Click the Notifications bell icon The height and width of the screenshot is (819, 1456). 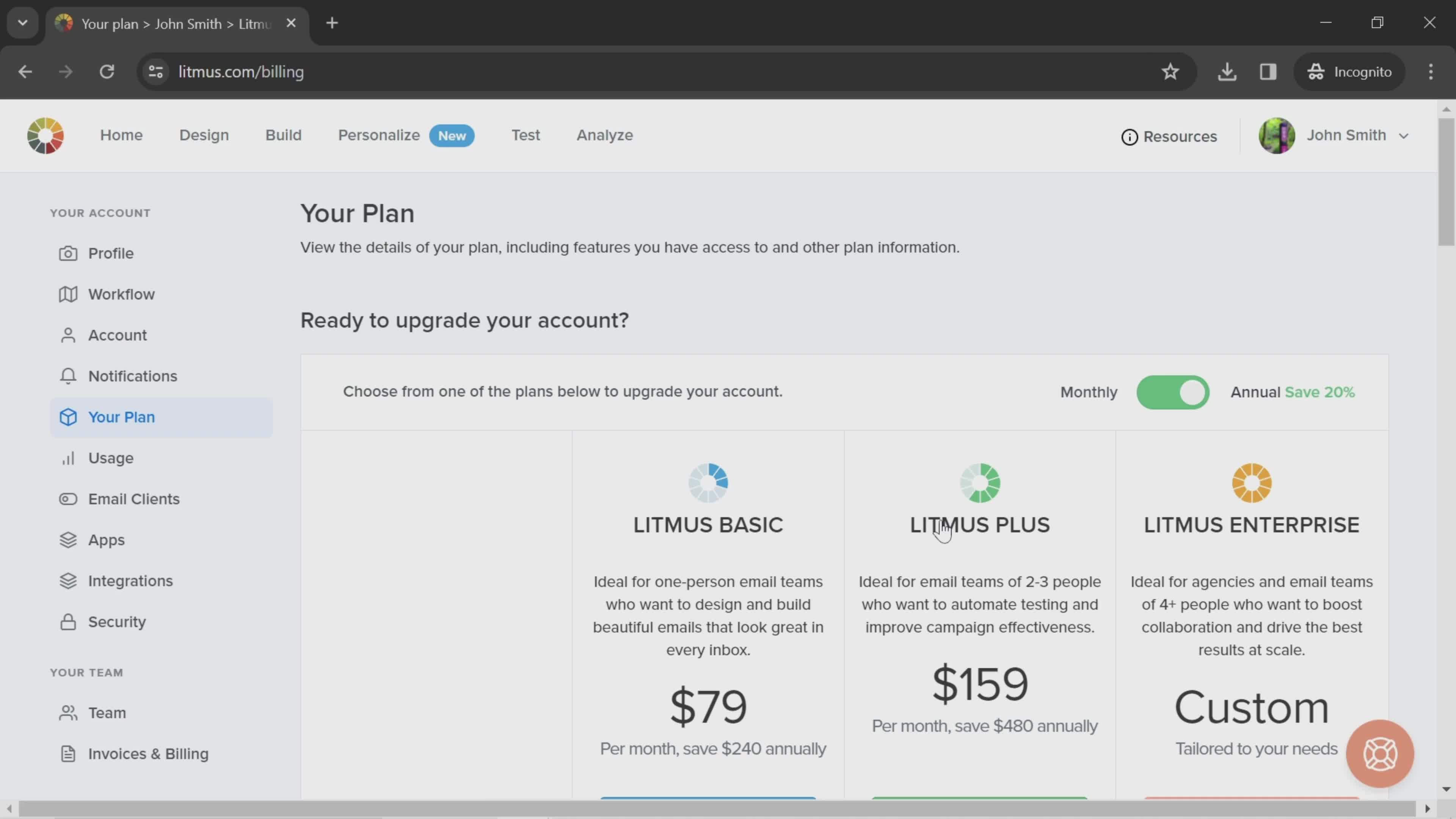click(x=68, y=377)
